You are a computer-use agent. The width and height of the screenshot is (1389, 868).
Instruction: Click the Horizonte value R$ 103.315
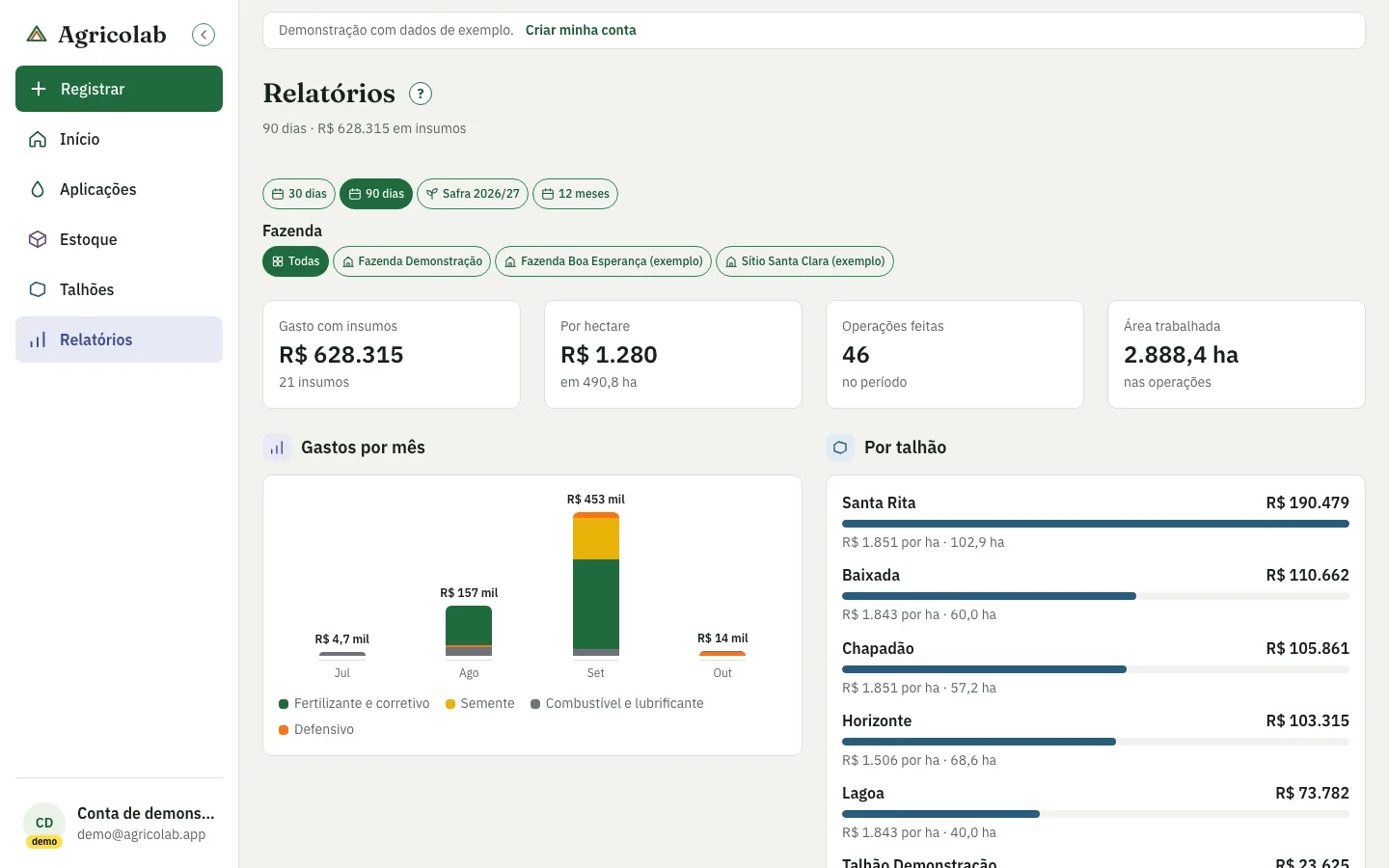click(x=1307, y=720)
